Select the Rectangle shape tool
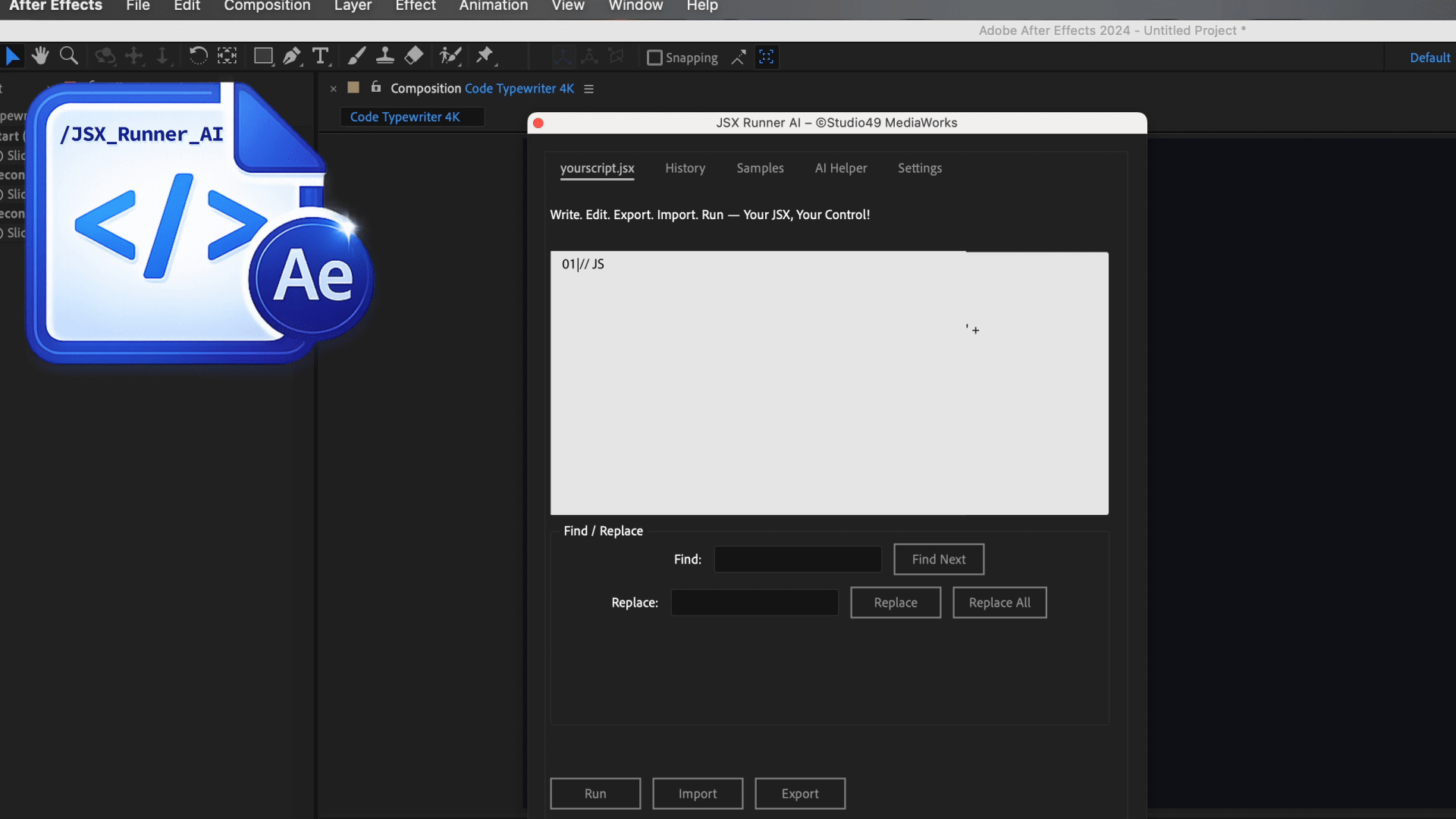The height and width of the screenshot is (819, 1456). [x=263, y=56]
